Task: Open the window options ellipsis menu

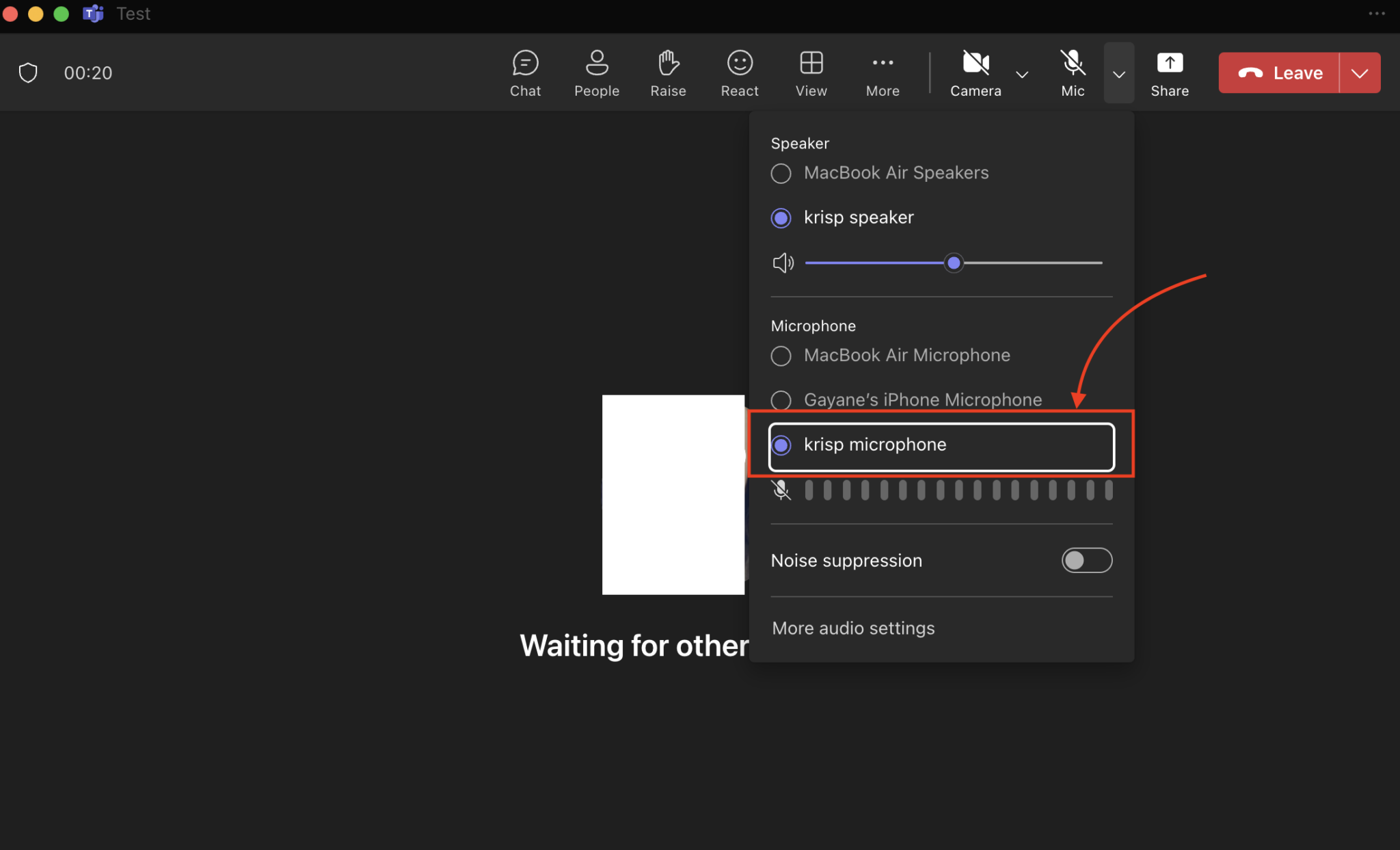Action: click(1376, 13)
